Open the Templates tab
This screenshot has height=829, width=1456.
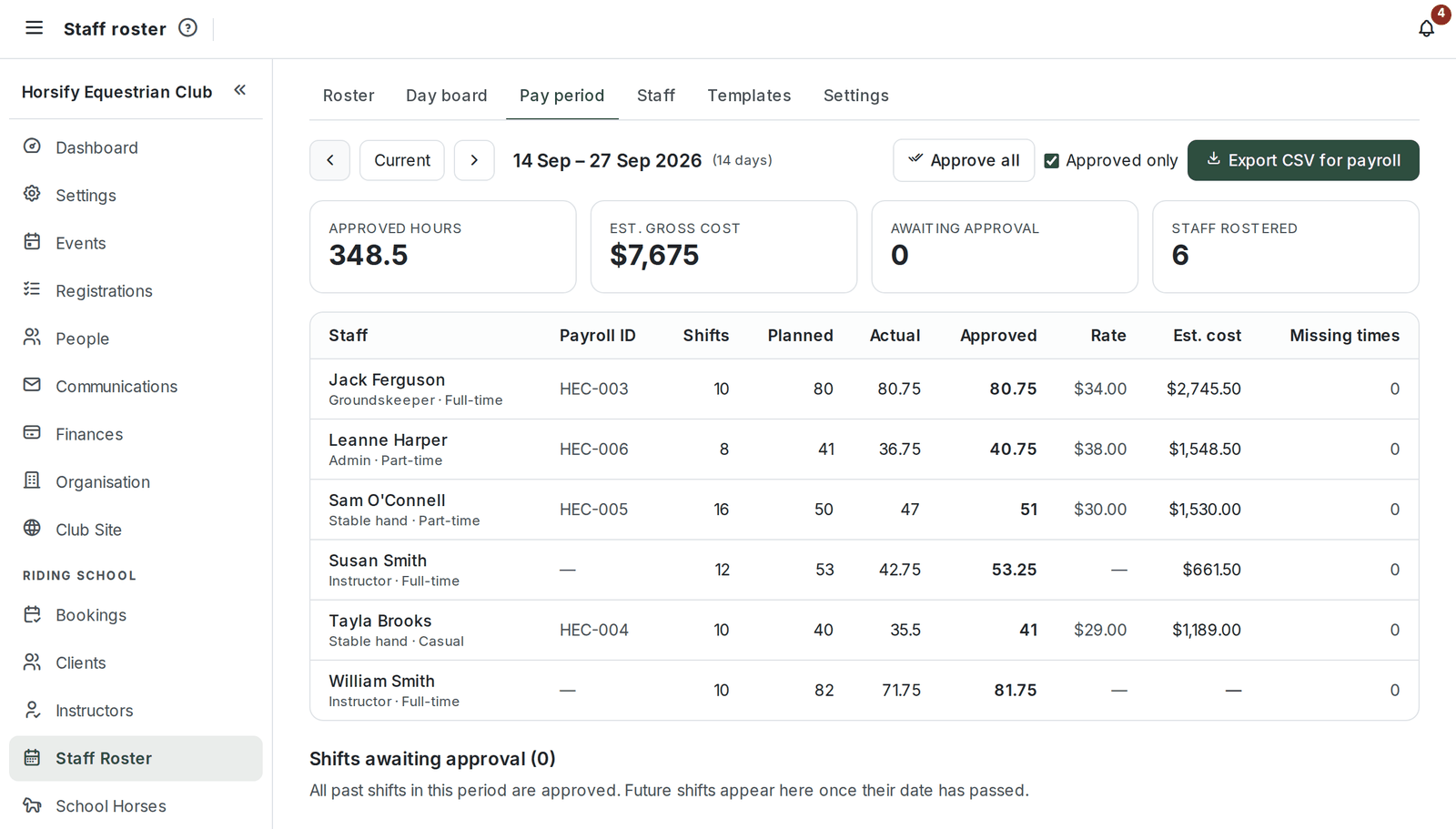(749, 96)
